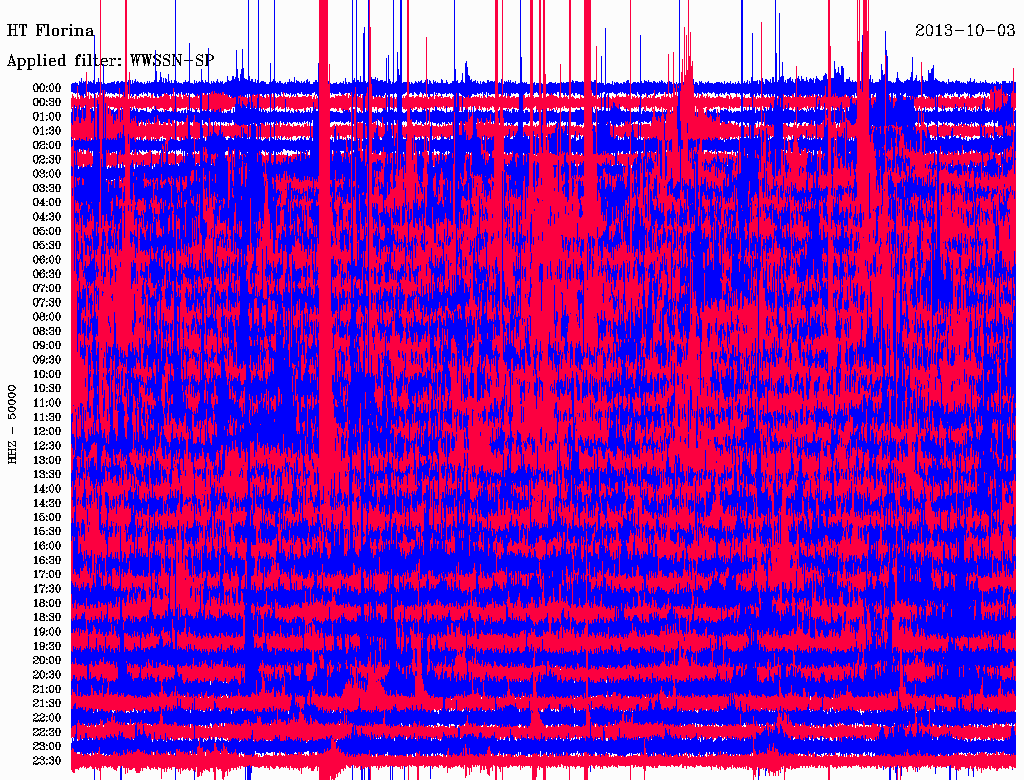Select the 04:30 time label

tap(47, 216)
